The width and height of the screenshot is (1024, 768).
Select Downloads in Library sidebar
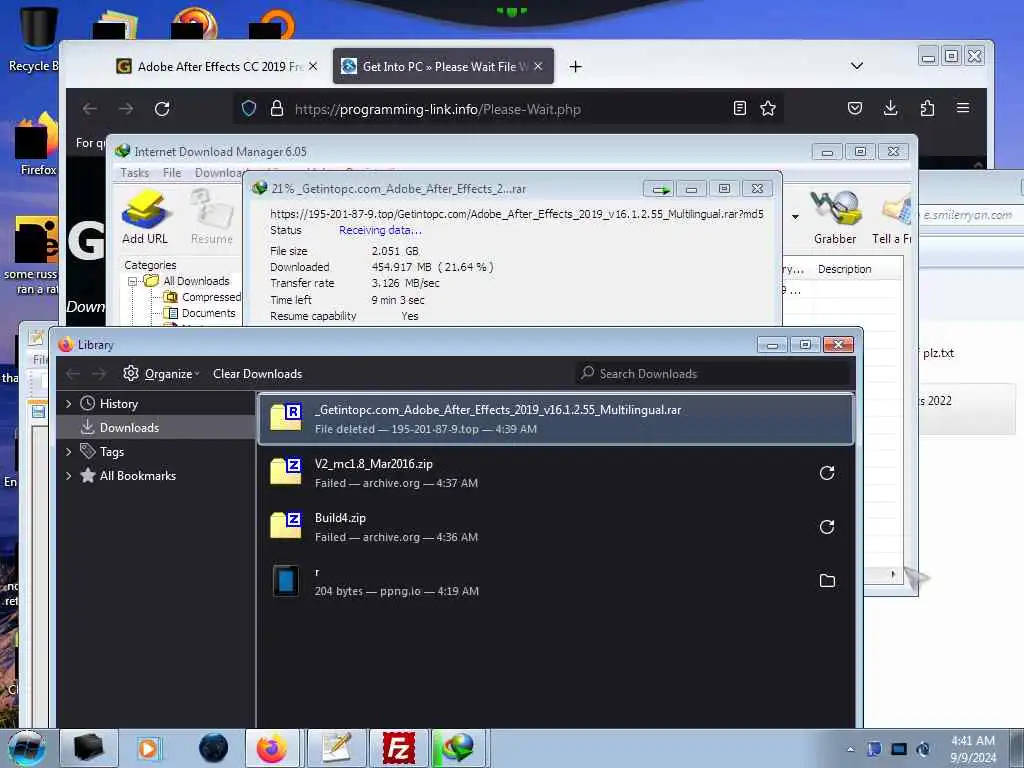click(156, 427)
